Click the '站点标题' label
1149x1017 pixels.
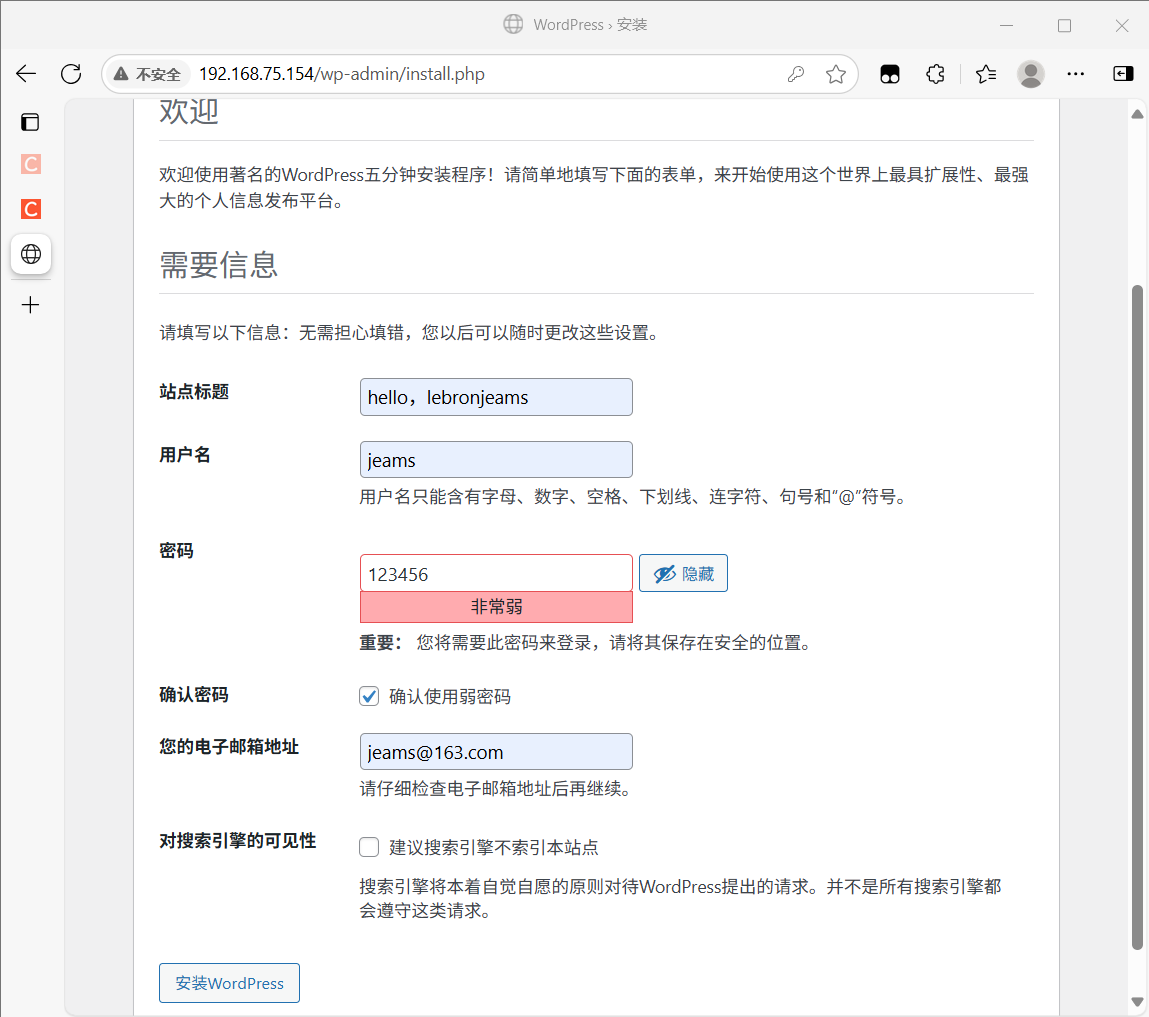tap(194, 392)
